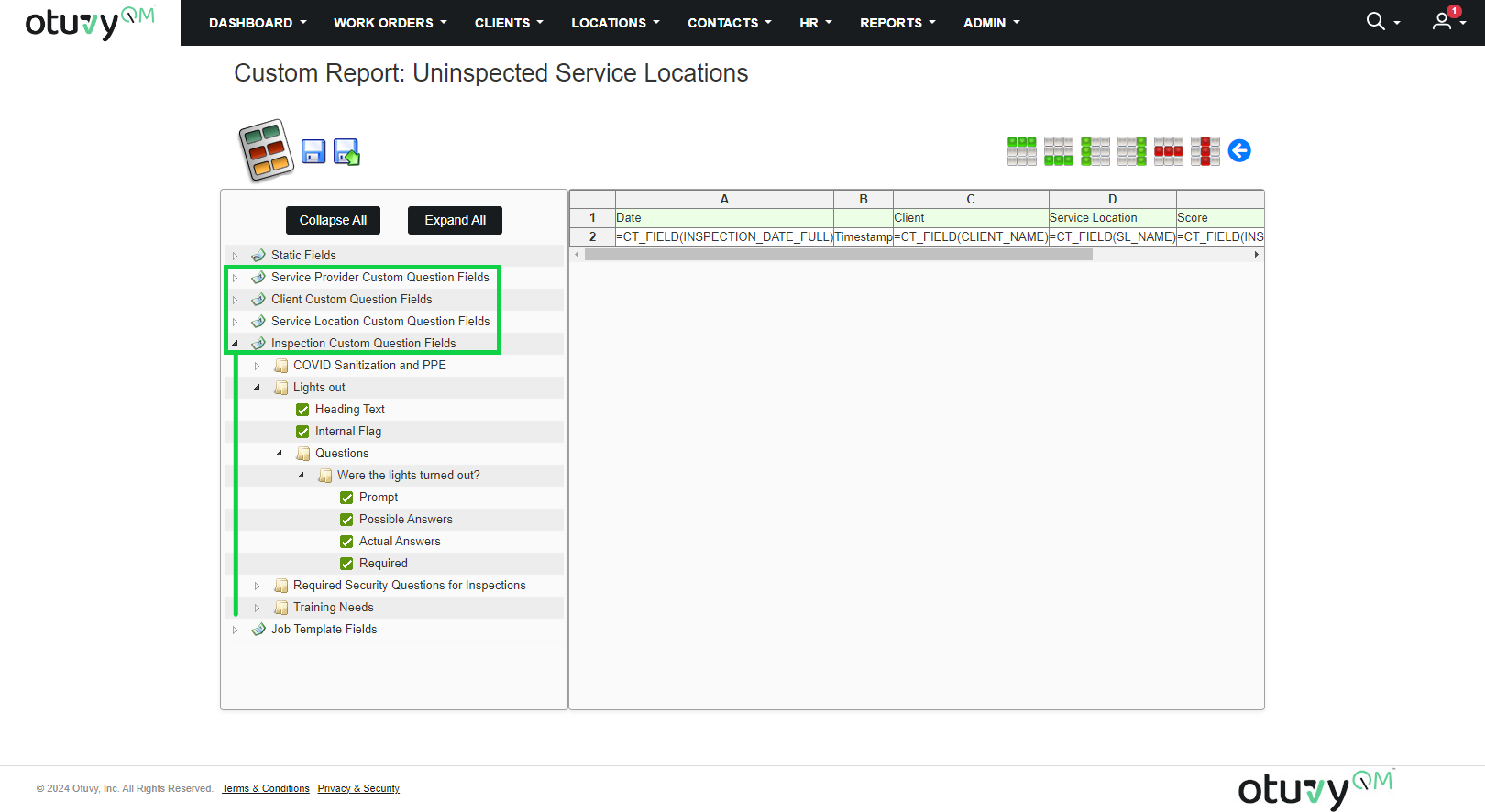Open the Locations menu
This screenshot has height=812, width=1485.
click(615, 23)
